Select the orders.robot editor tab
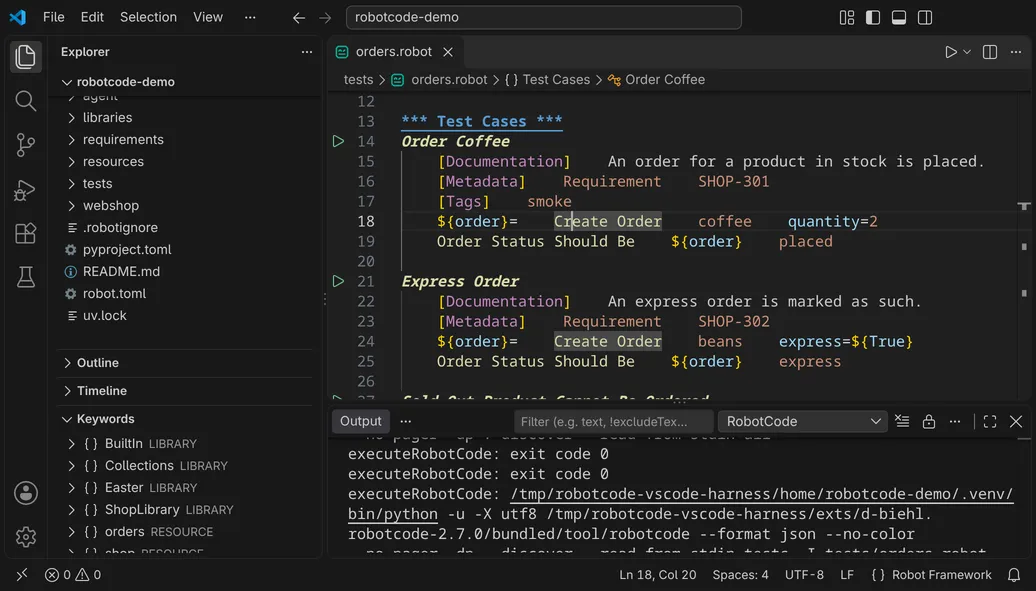This screenshot has height=591, width=1036. [x=393, y=52]
